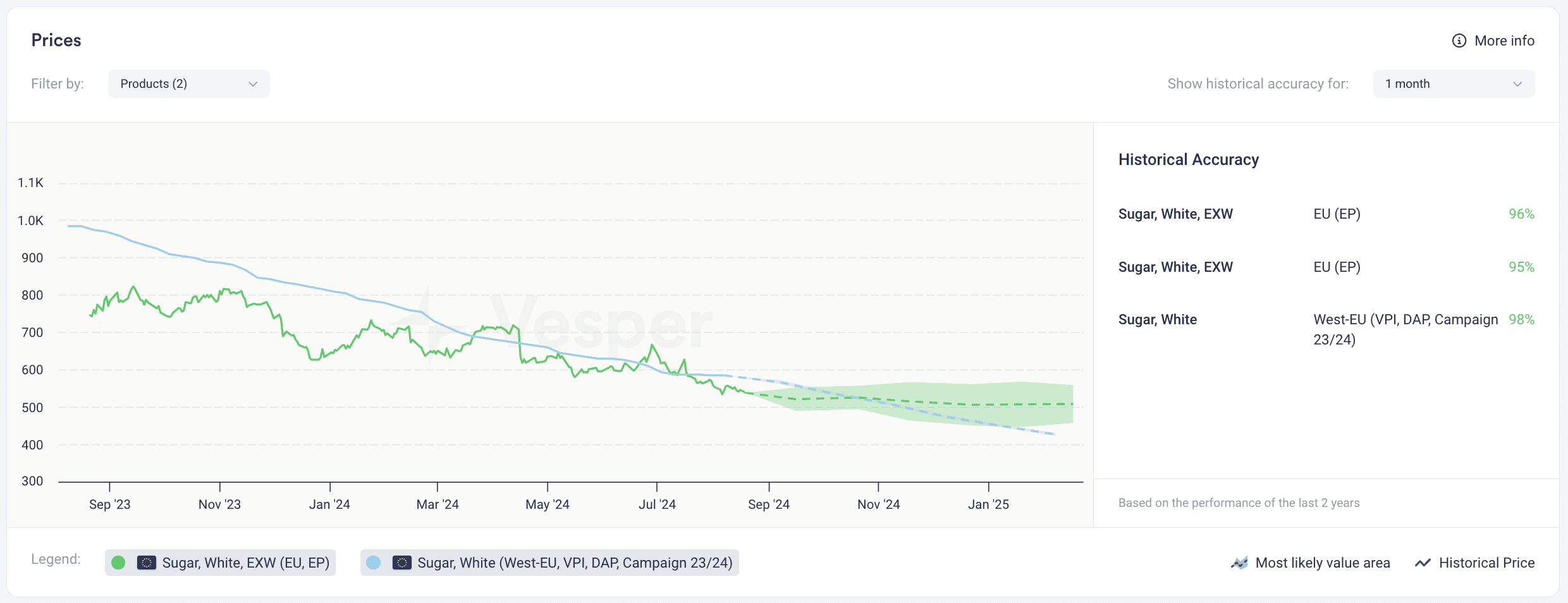Click the 95% accuracy value
The width and height of the screenshot is (1568, 603).
pyautogui.click(x=1521, y=267)
